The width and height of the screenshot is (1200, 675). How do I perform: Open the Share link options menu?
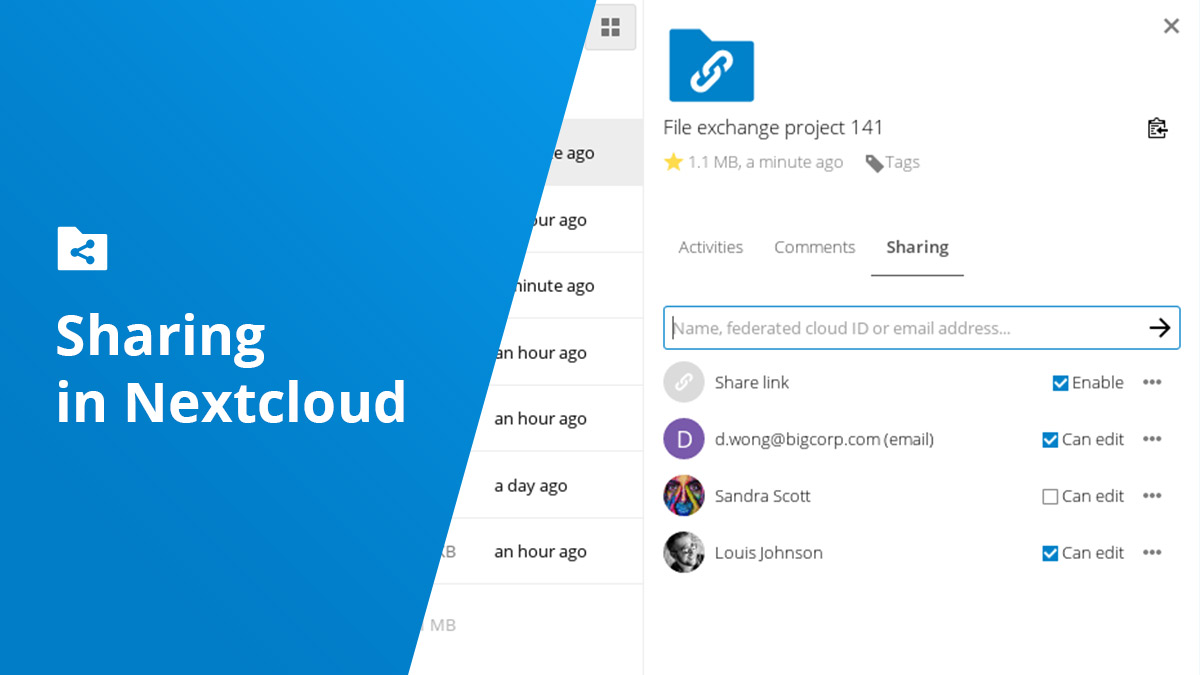(x=1152, y=382)
